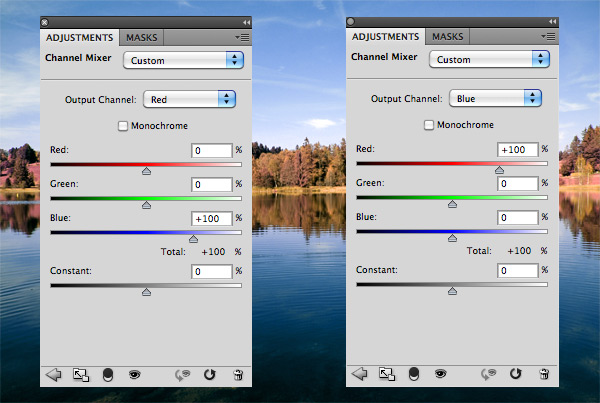This screenshot has height=403, width=600.
Task: Click Constant value field in left panel
Action: (212, 271)
